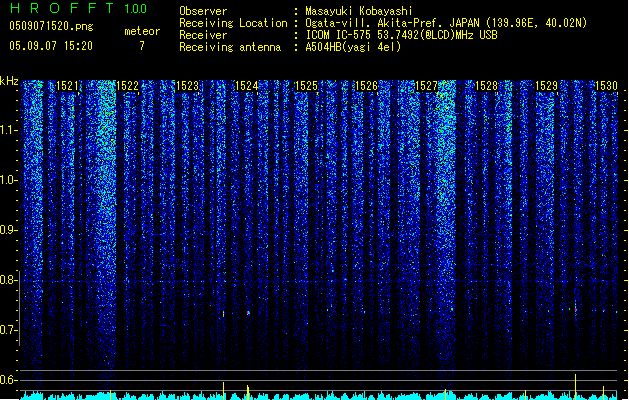Click the 1529 time label
The image size is (629, 400).
tap(546, 85)
